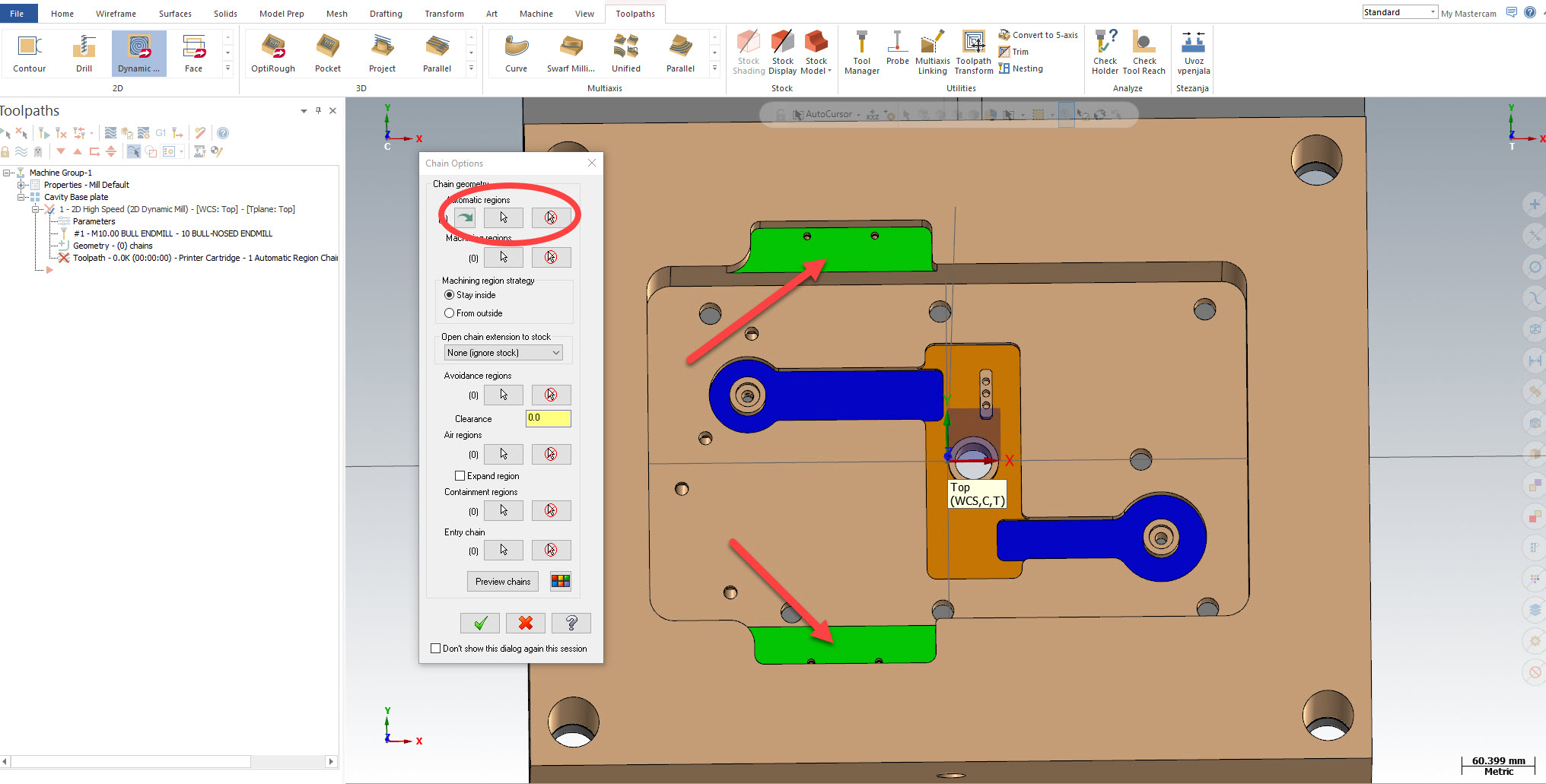Switch to the Wireframe ribbon tab
This screenshot has height=784, width=1546.
(x=116, y=14)
